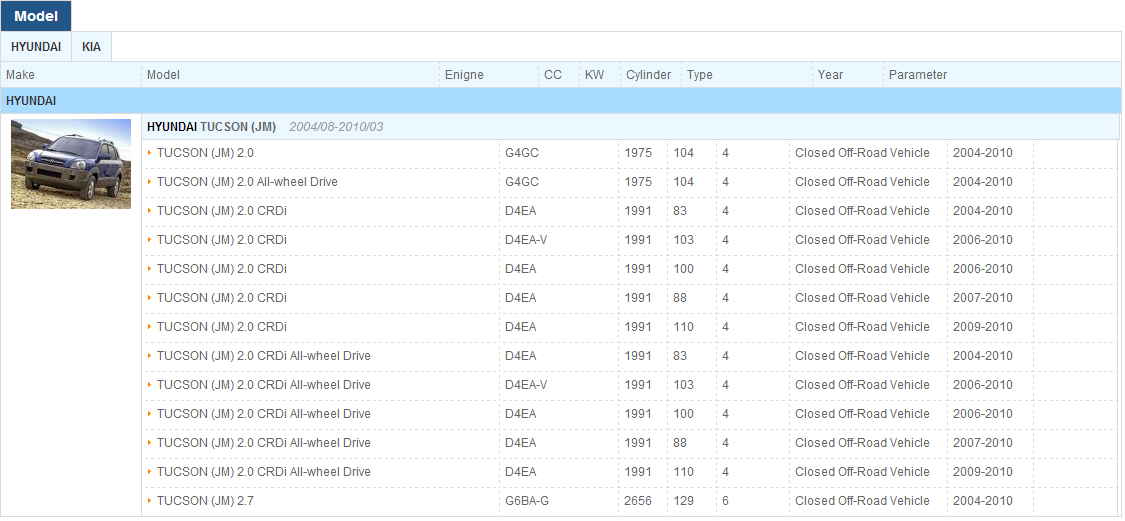
Task: Click the HYUNDAI make section bar
Action: [x=560, y=101]
